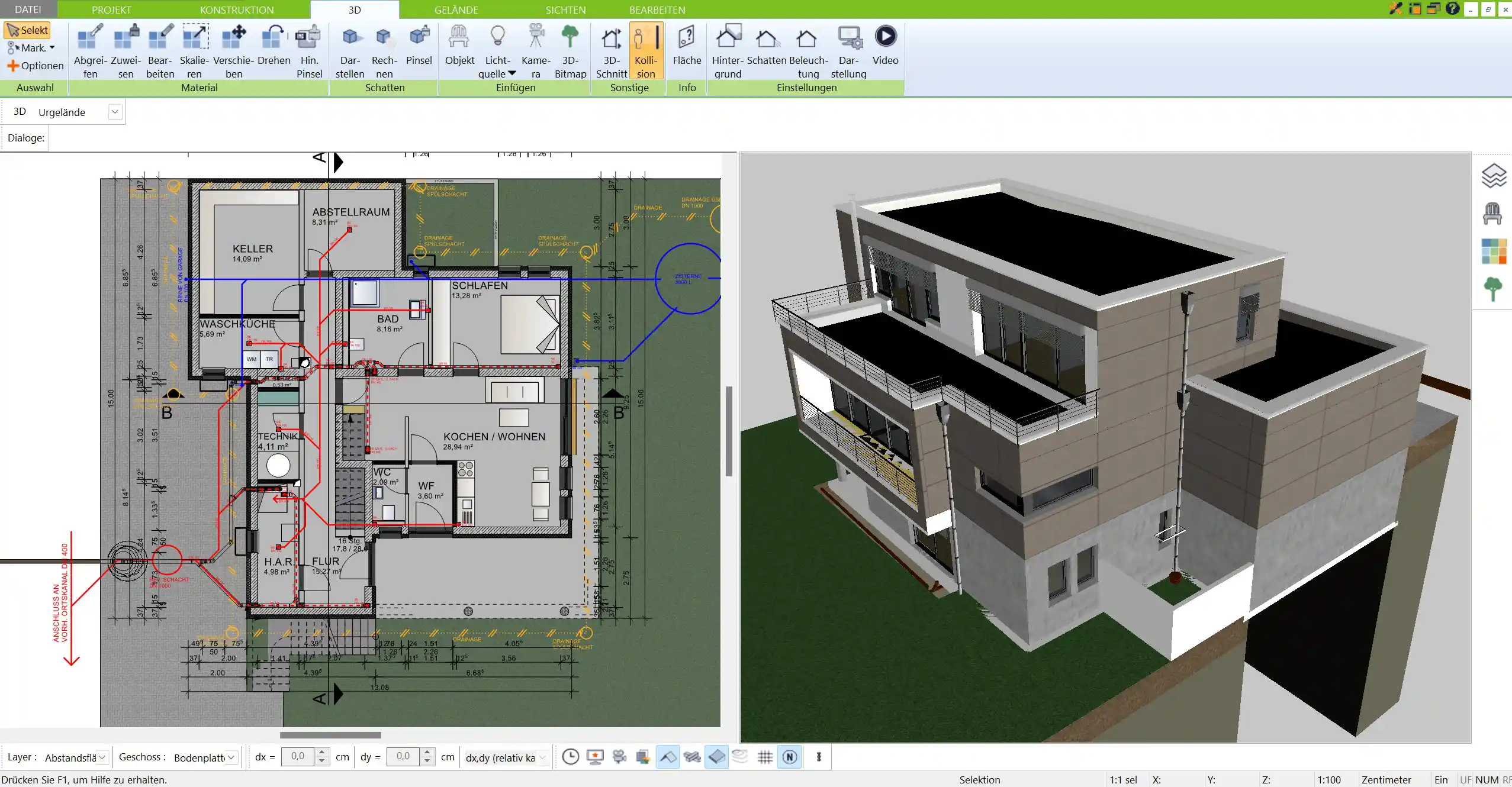Click the Selekt button in the Auswahl panel

pyautogui.click(x=27, y=30)
